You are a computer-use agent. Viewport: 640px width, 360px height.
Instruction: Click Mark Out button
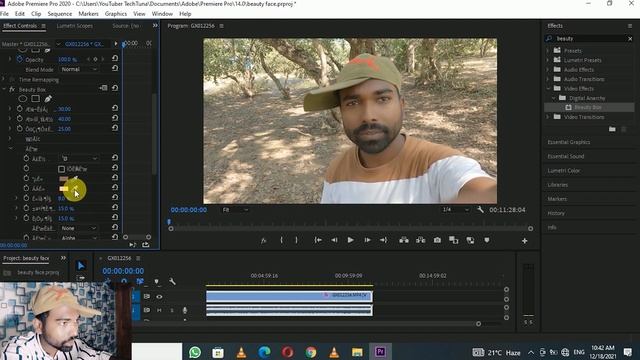coord(296,240)
